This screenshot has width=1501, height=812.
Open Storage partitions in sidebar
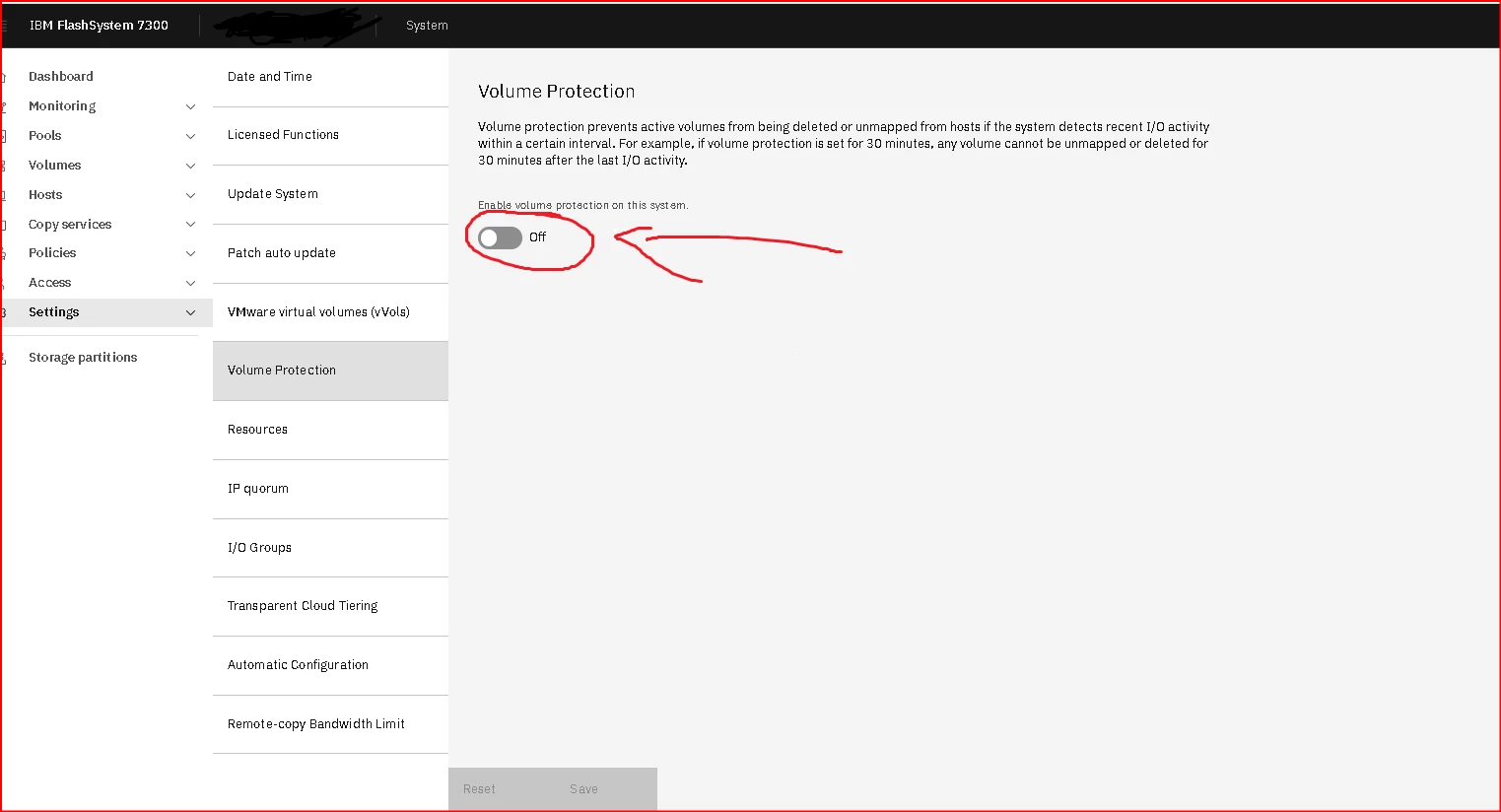(83, 357)
